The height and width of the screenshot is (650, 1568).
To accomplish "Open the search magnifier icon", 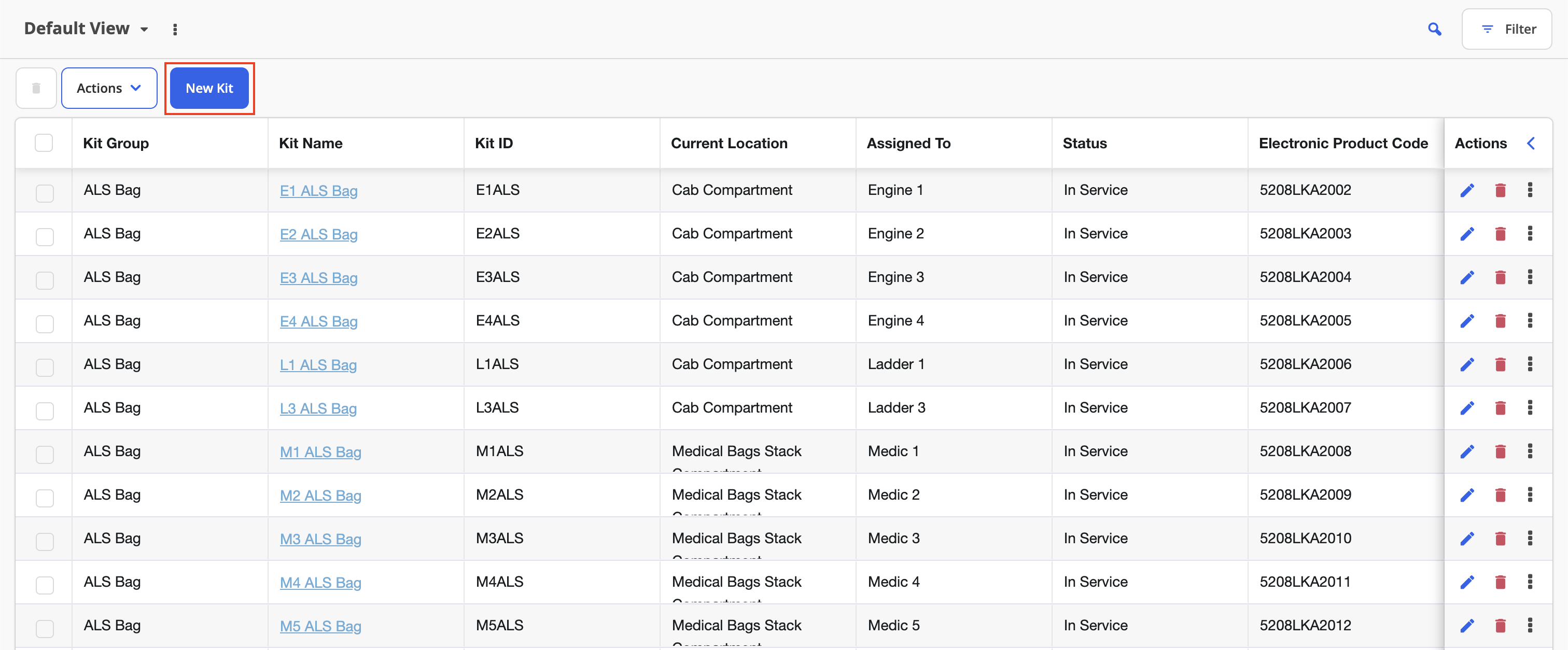I will click(1434, 29).
